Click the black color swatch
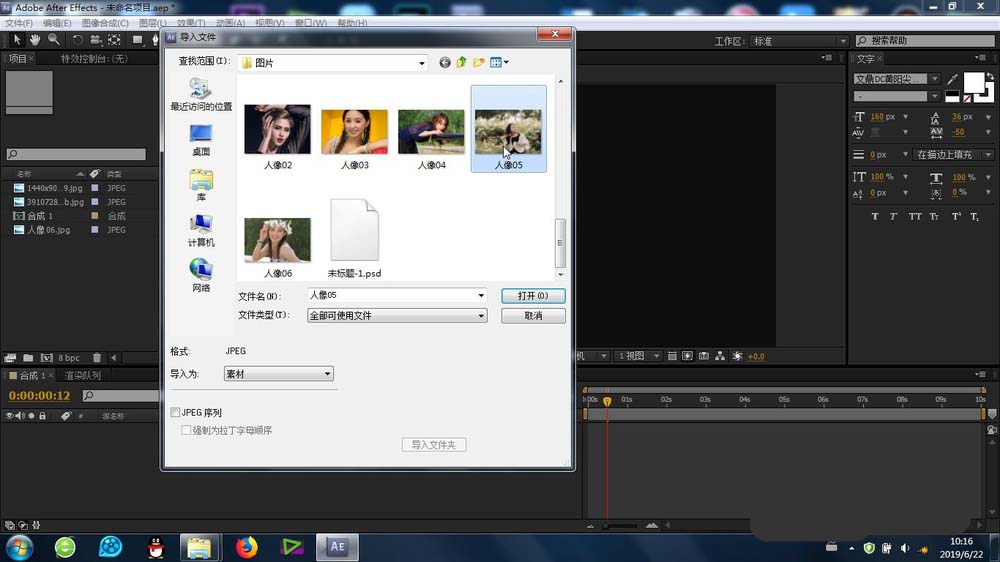The width and height of the screenshot is (1000, 562). [952, 95]
